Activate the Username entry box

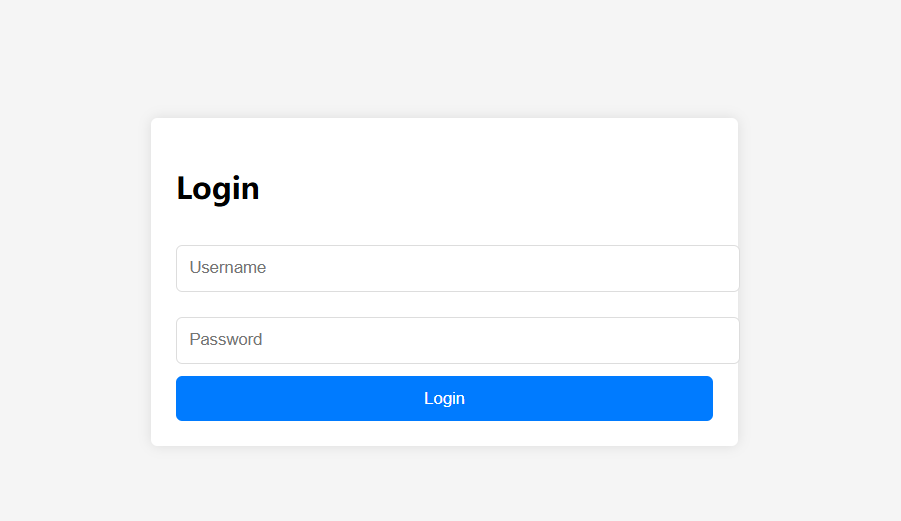(x=457, y=268)
